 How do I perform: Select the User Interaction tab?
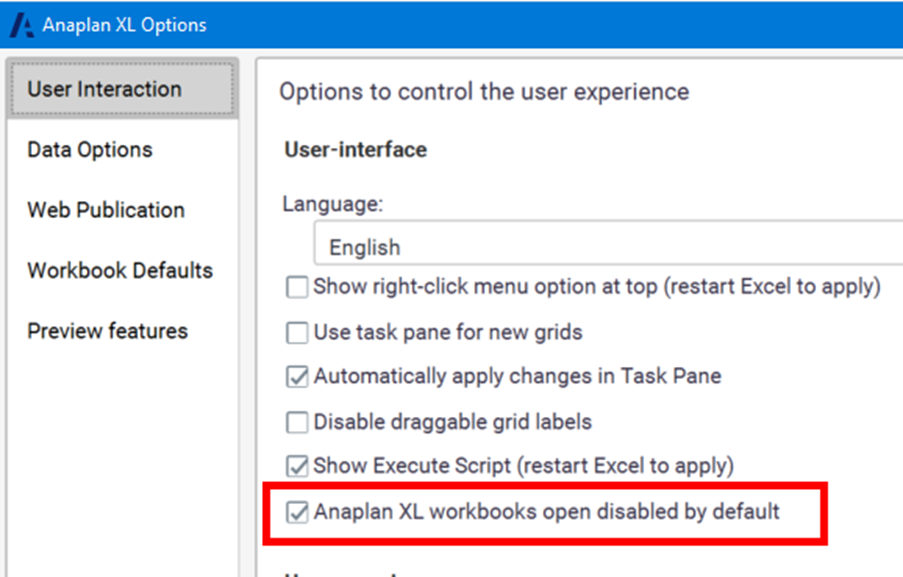tap(104, 89)
